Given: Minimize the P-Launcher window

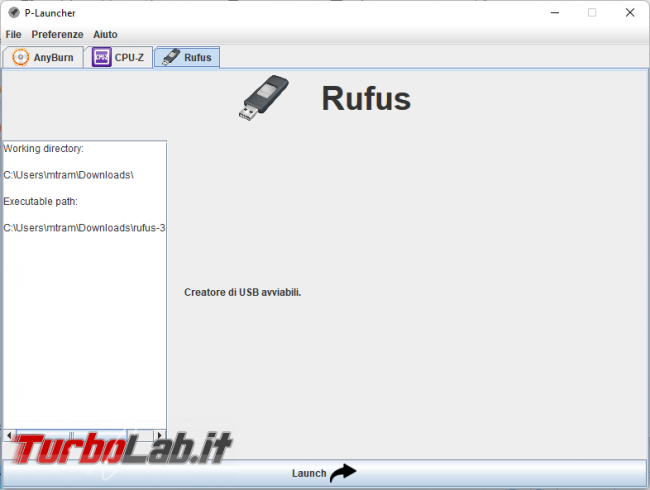Looking at the screenshot, I should [x=555, y=13].
